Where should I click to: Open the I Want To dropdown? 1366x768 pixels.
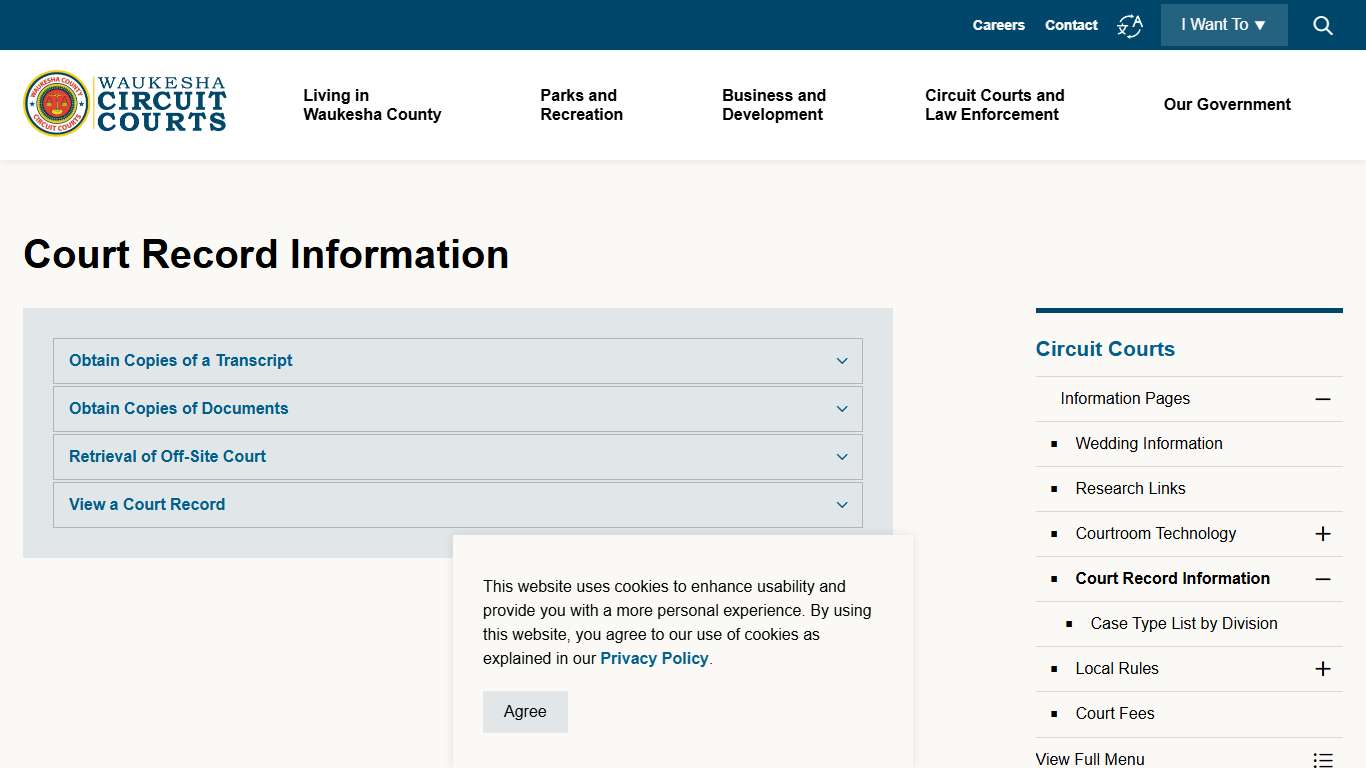1223,25
